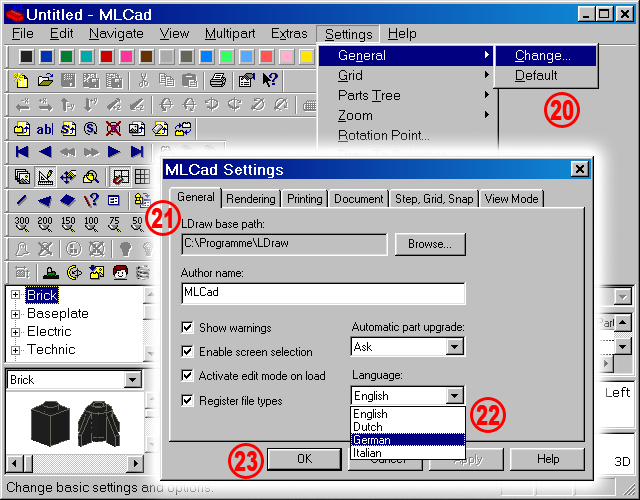
Task: Select the edit mode pencil icon
Action: [x=45, y=177]
